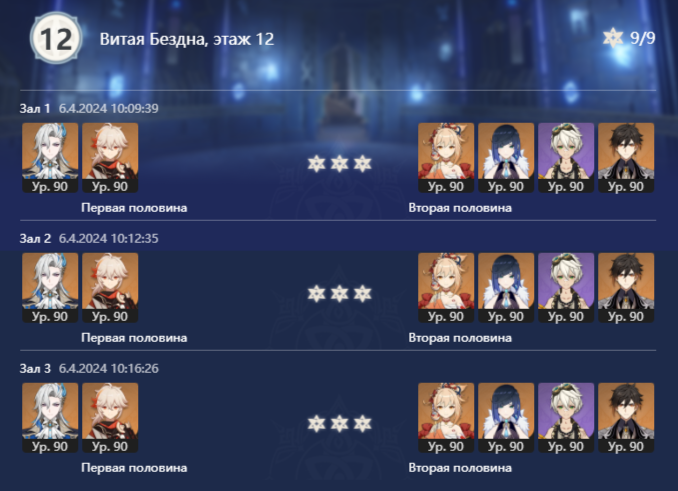
Task: Click Bennett portrait in Зал 1
Action: point(566,157)
